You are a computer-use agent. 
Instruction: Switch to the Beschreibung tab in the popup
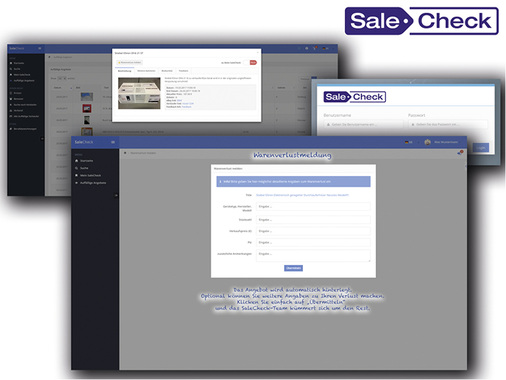(125, 71)
